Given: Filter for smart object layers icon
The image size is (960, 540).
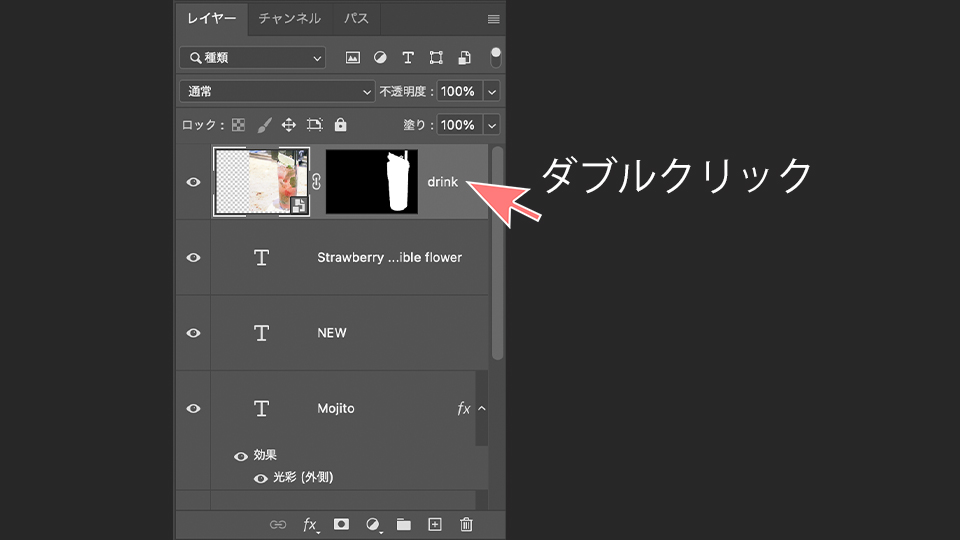Looking at the screenshot, I should 465,58.
